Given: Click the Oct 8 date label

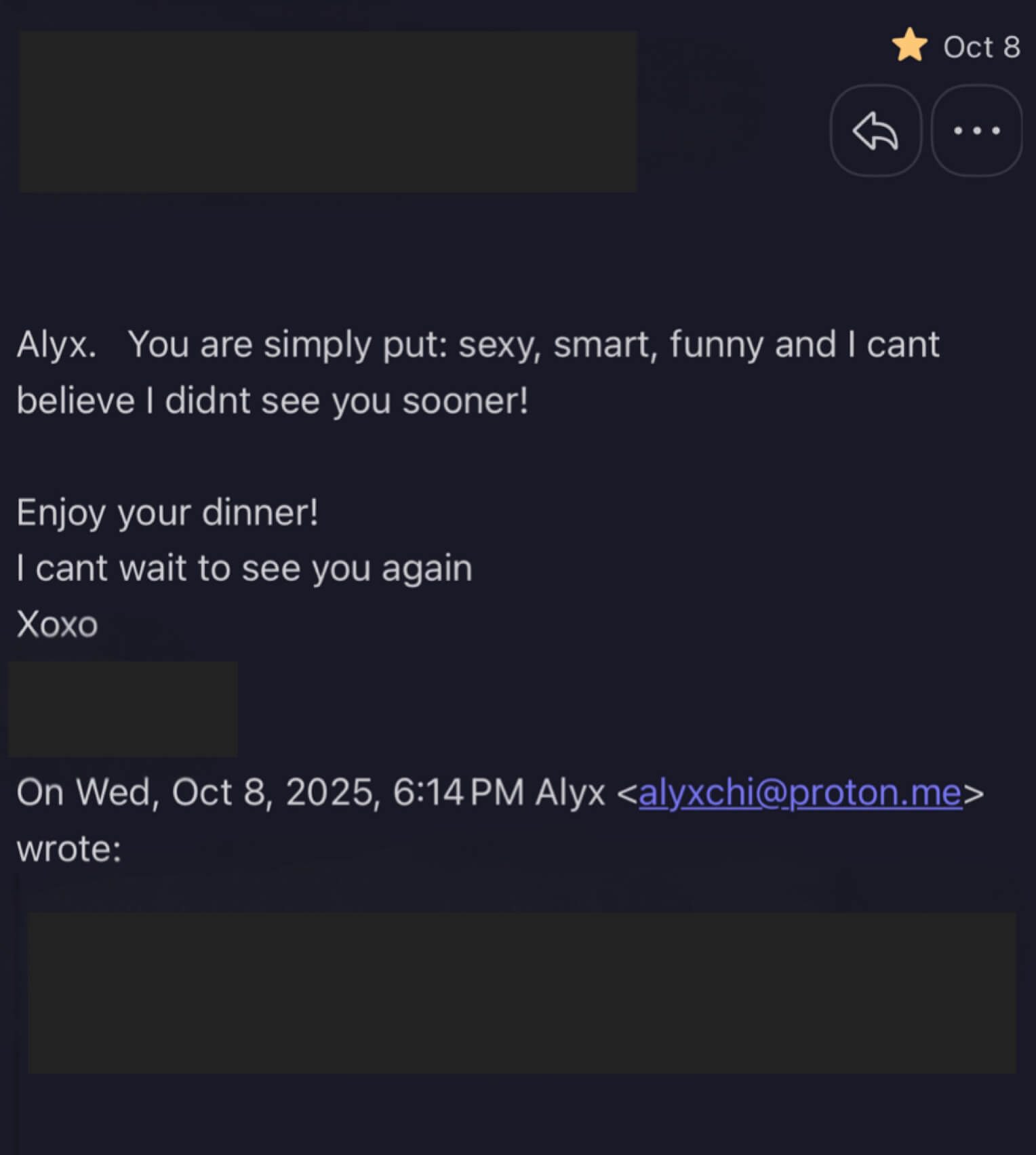Looking at the screenshot, I should (981, 47).
